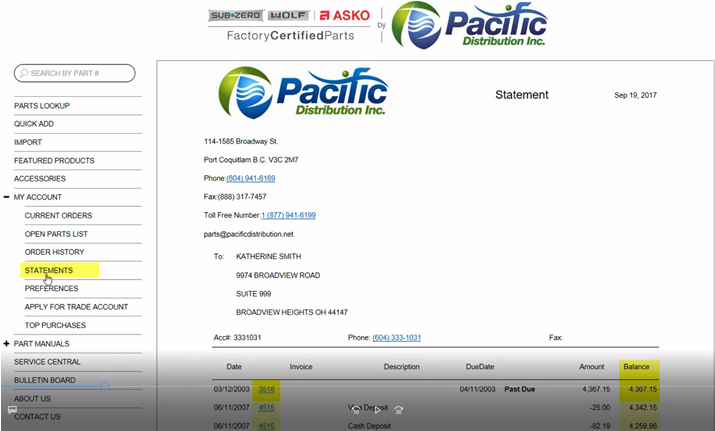Click Acc#: 3331031 text

click(237, 338)
